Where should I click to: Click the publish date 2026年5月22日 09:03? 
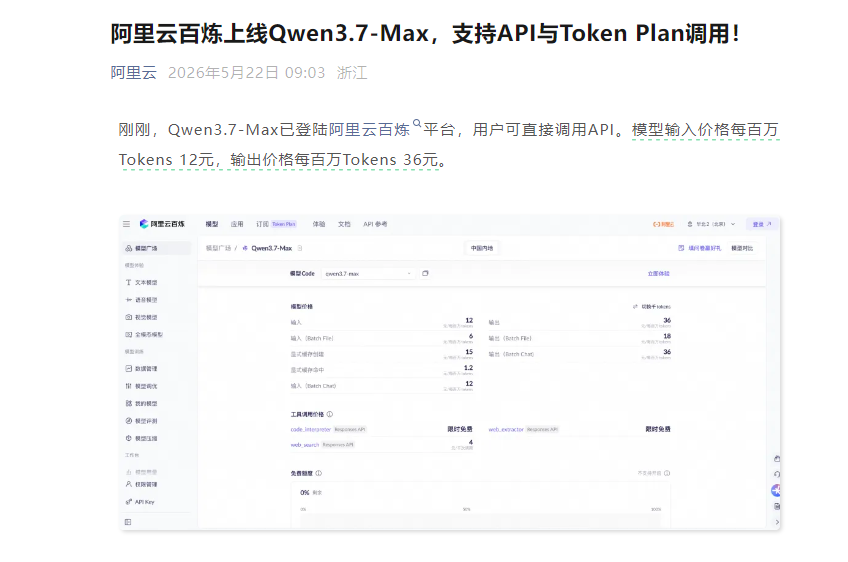click(x=247, y=72)
